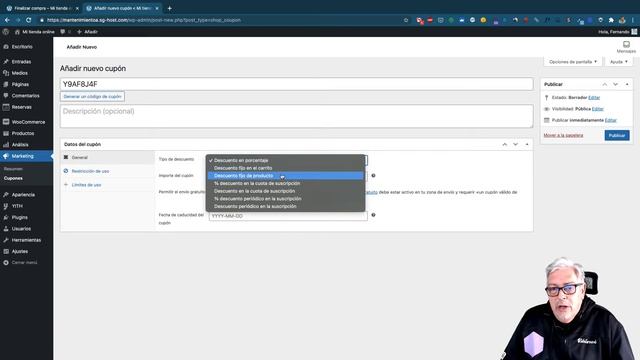Click the WordPress logo in admin bar
This screenshot has height=360, width=640.
[6, 31]
